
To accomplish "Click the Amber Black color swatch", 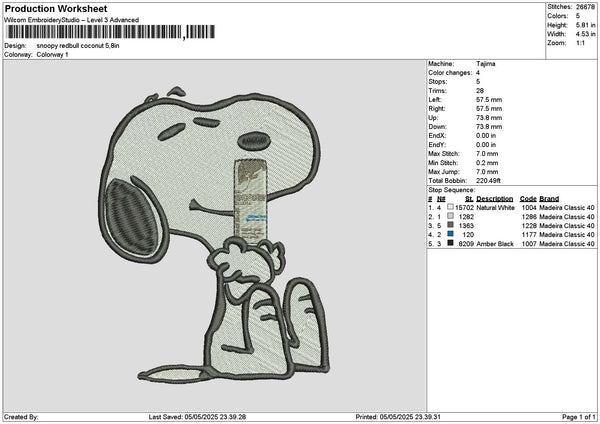I will coord(450,243).
